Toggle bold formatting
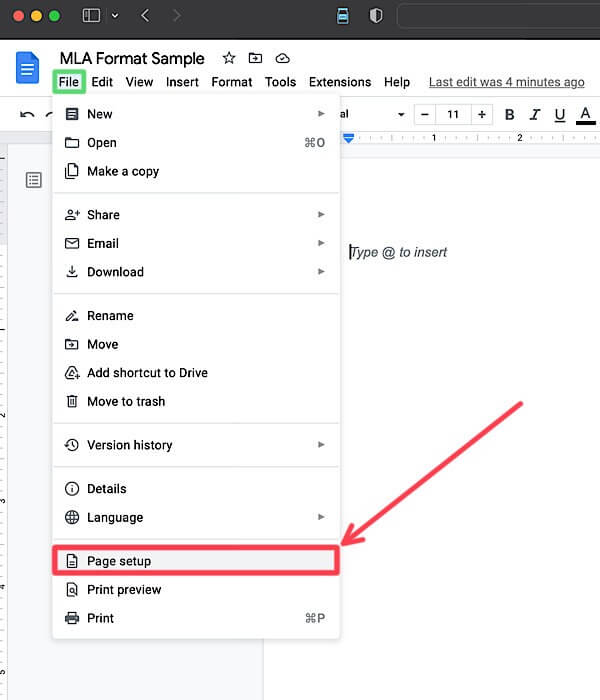 tap(509, 115)
